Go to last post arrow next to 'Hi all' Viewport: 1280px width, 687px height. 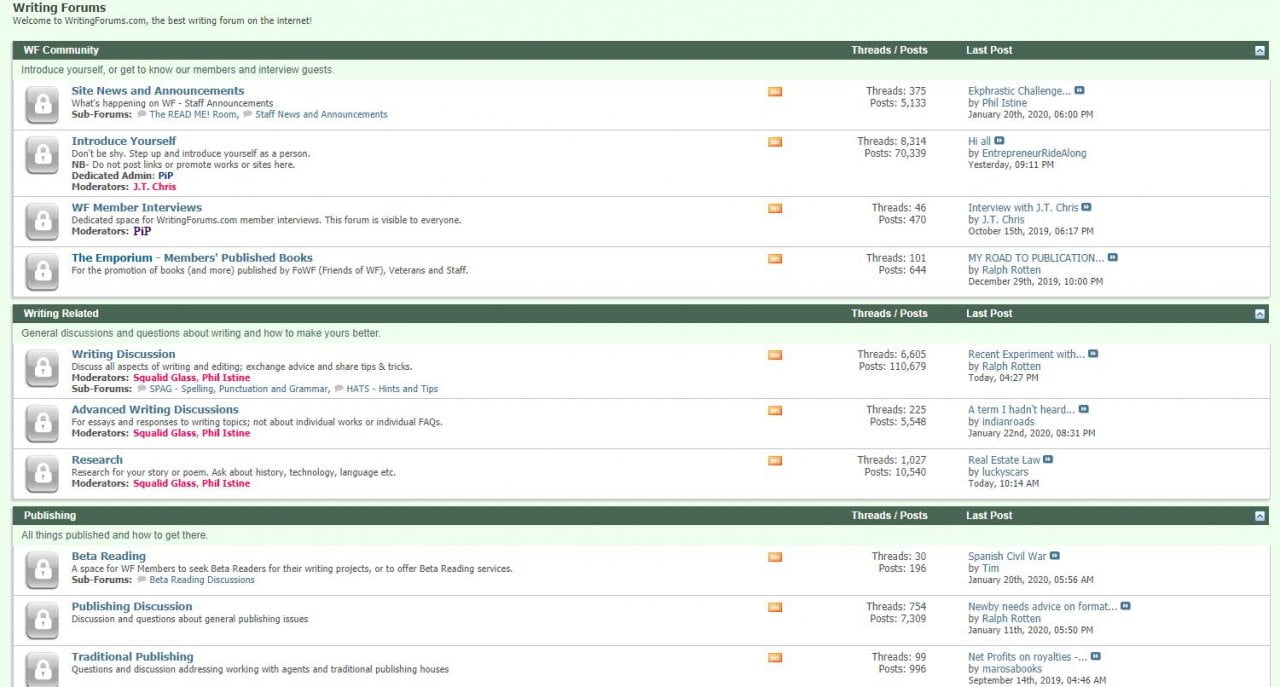coord(999,141)
